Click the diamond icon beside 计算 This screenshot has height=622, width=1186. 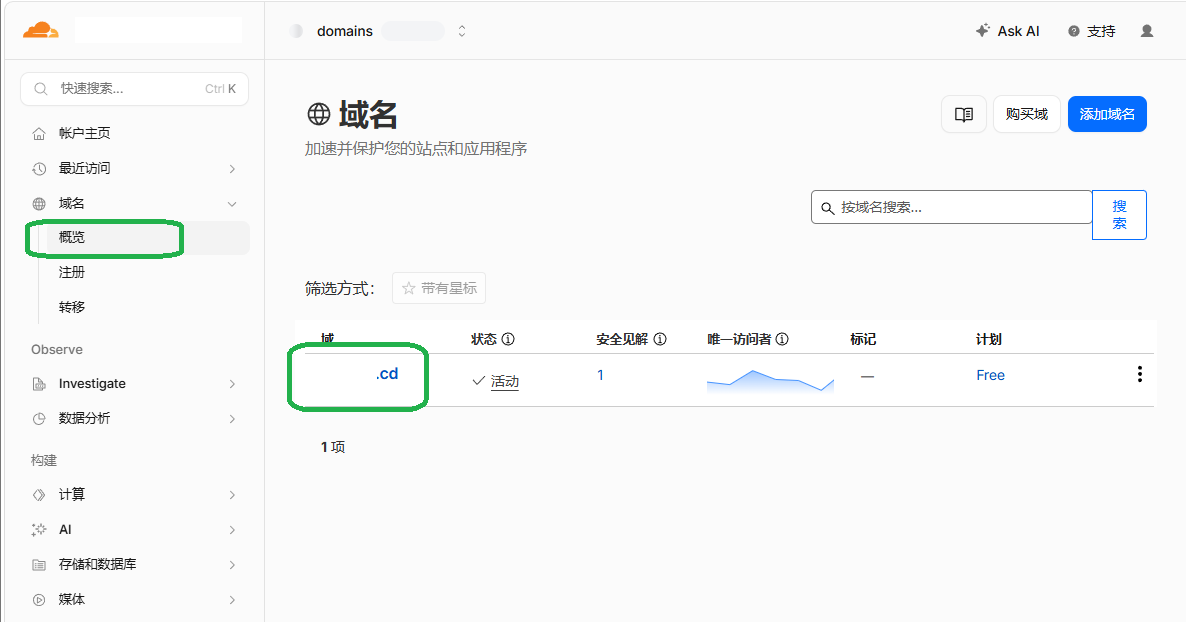tap(39, 495)
